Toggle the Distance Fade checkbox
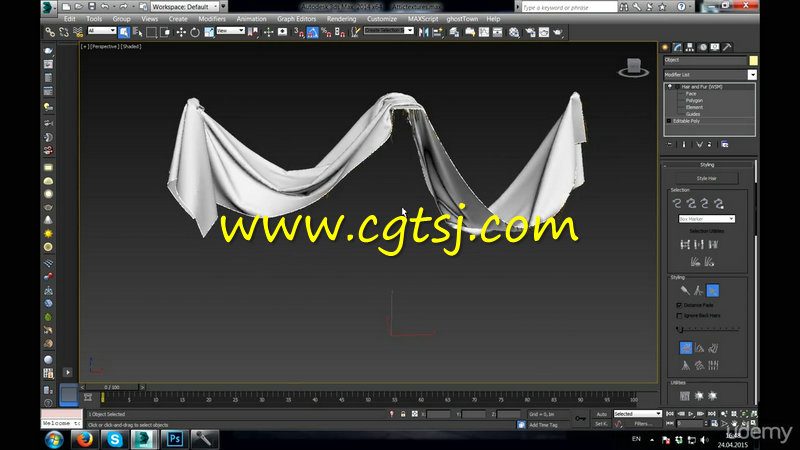This screenshot has width=800, height=450. point(679,305)
